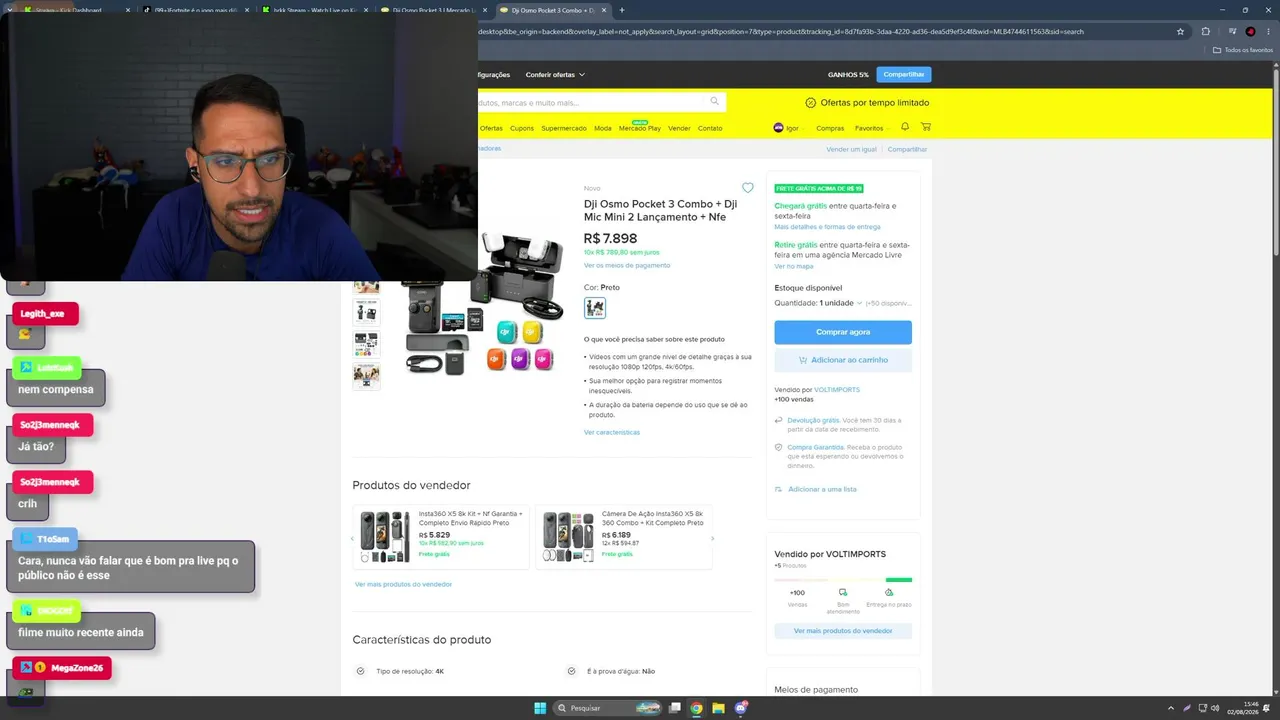The height and width of the screenshot is (720, 1280).
Task: Open File Explorer from the taskbar
Action: [x=718, y=708]
